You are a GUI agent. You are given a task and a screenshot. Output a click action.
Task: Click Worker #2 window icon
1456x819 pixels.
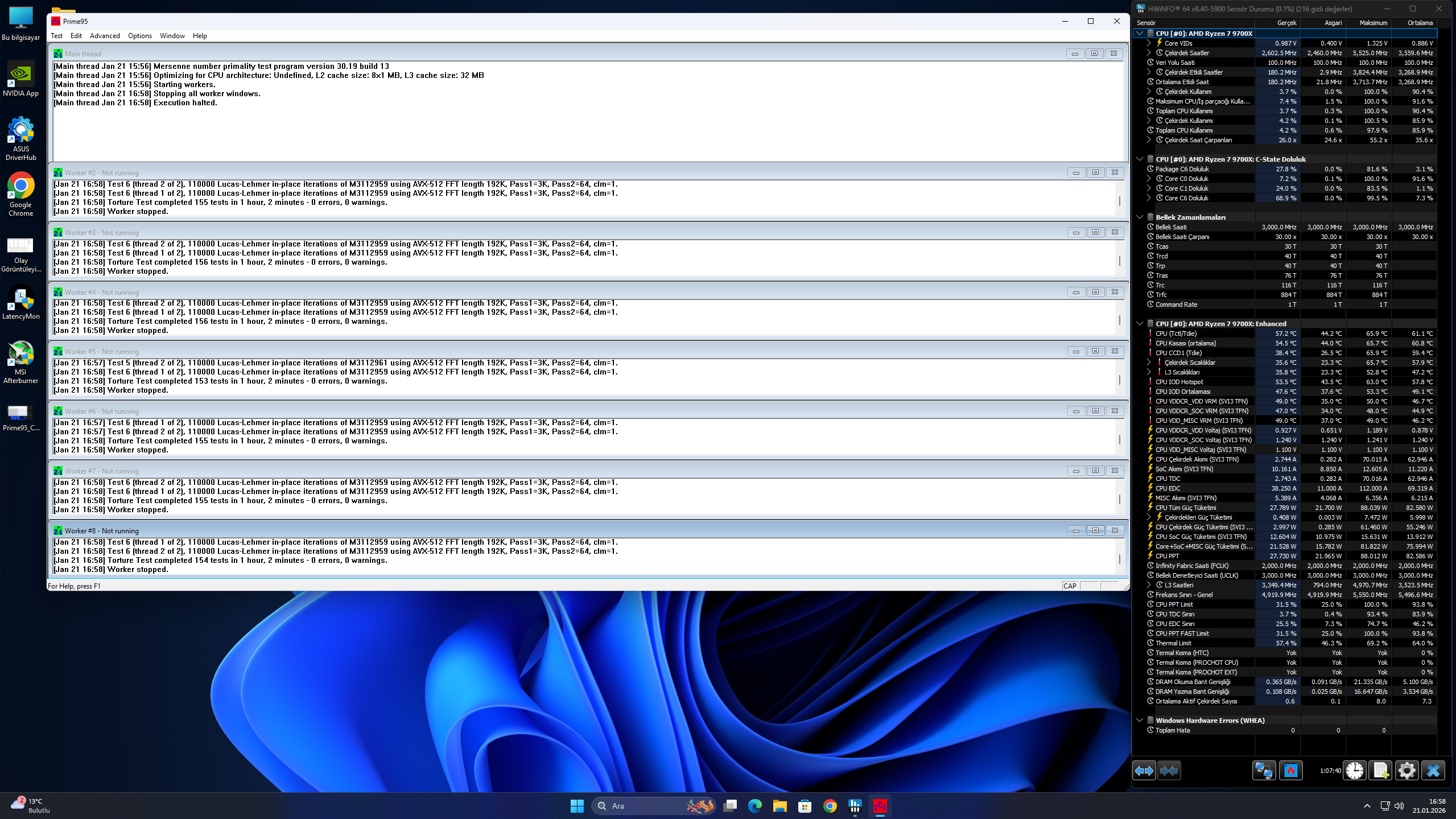click(58, 172)
